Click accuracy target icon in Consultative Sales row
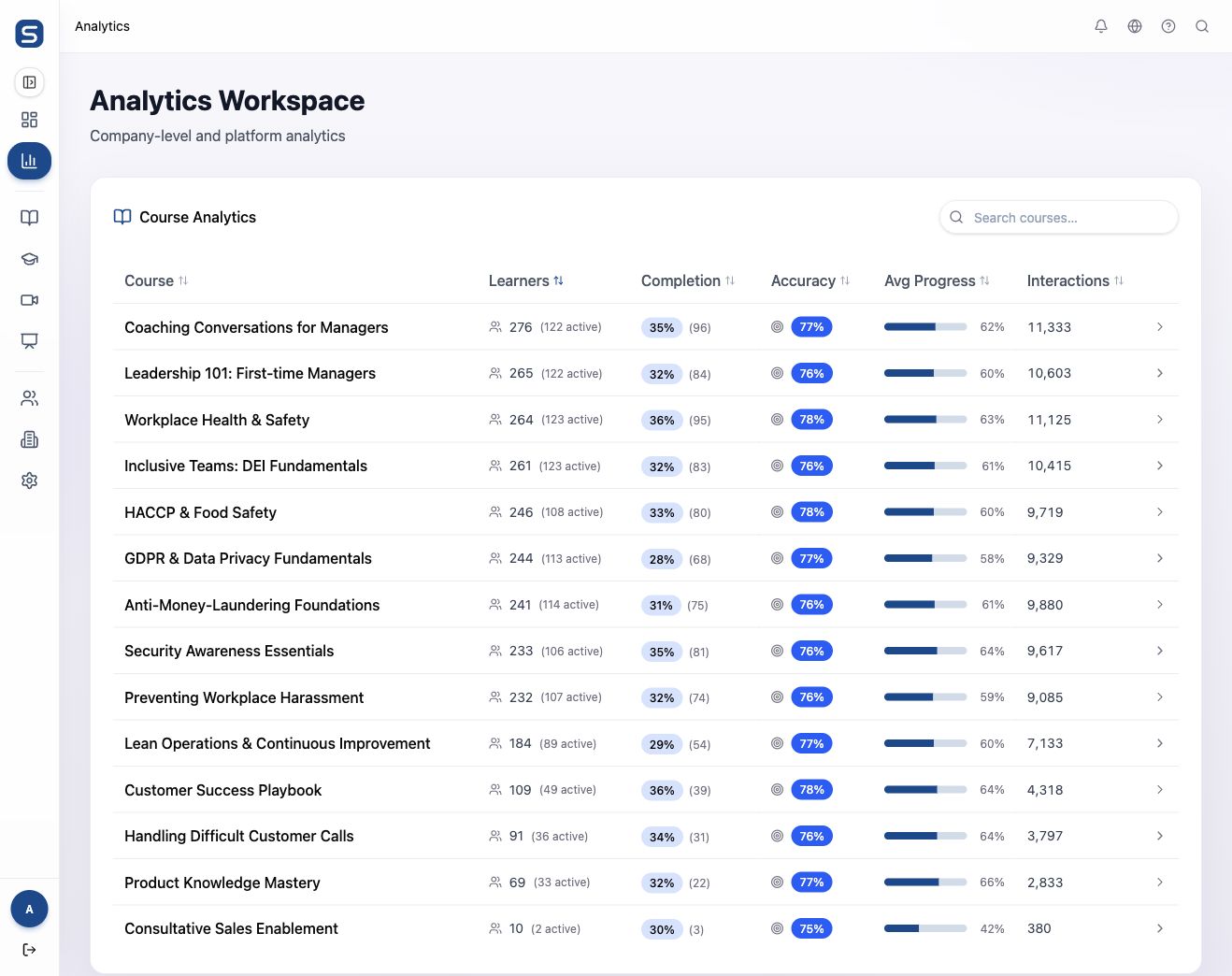 (x=777, y=928)
